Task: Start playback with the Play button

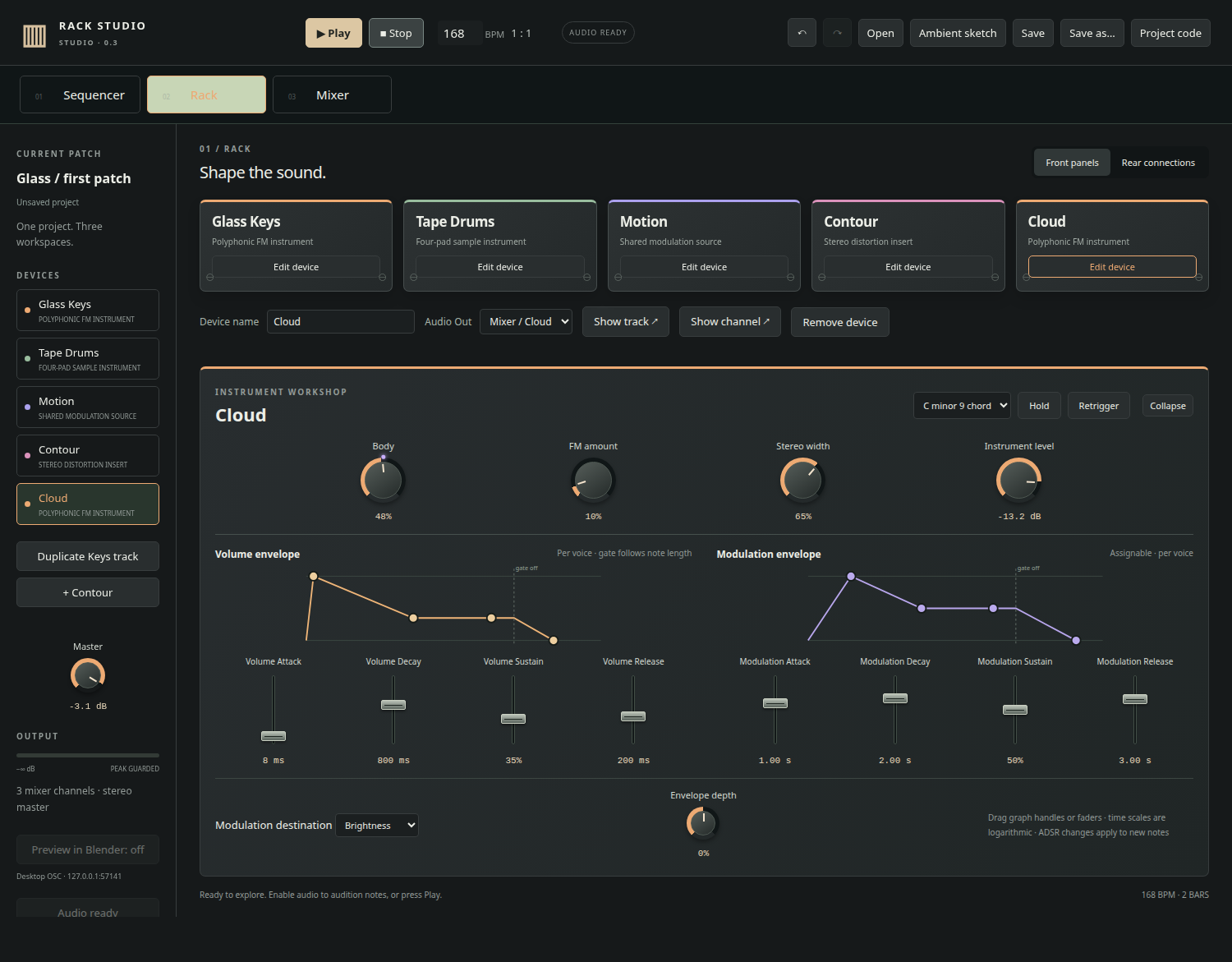Action: point(333,33)
